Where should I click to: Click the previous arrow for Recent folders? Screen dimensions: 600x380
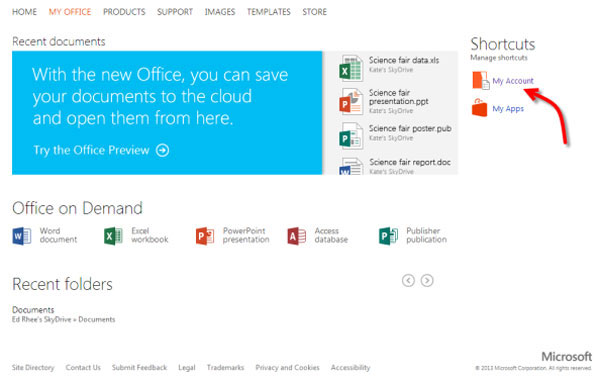[408, 281]
